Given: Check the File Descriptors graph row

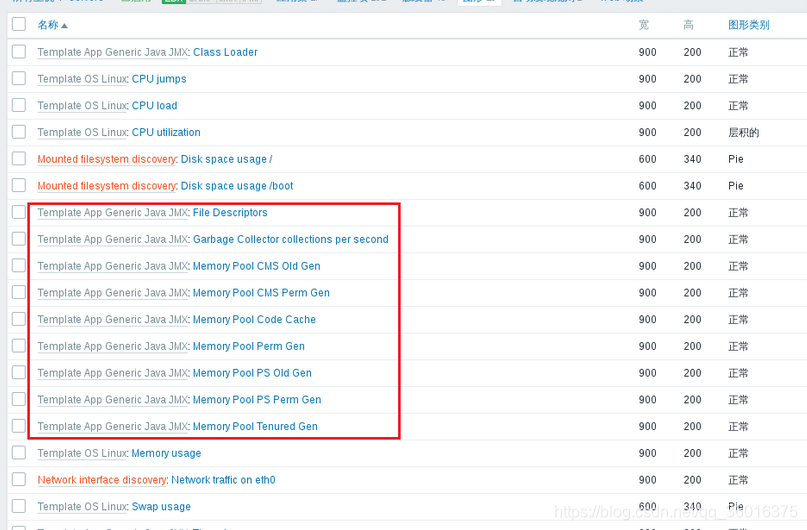Looking at the screenshot, I should tap(19, 212).
